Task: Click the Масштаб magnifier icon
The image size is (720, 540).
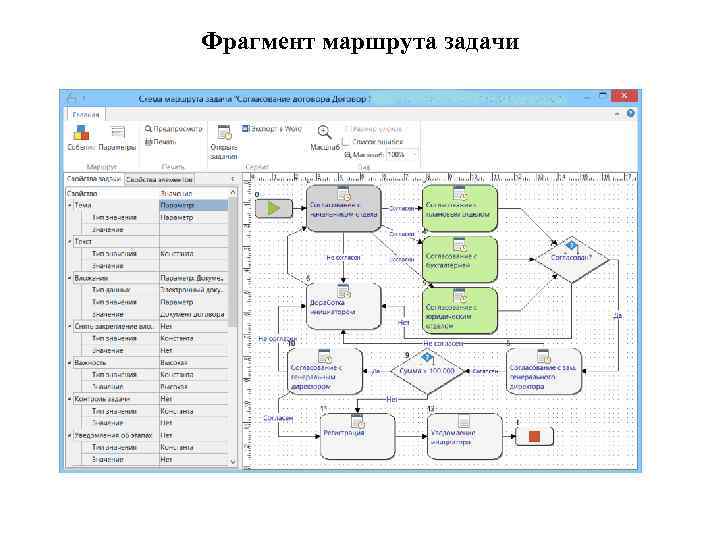Action: 324,133
